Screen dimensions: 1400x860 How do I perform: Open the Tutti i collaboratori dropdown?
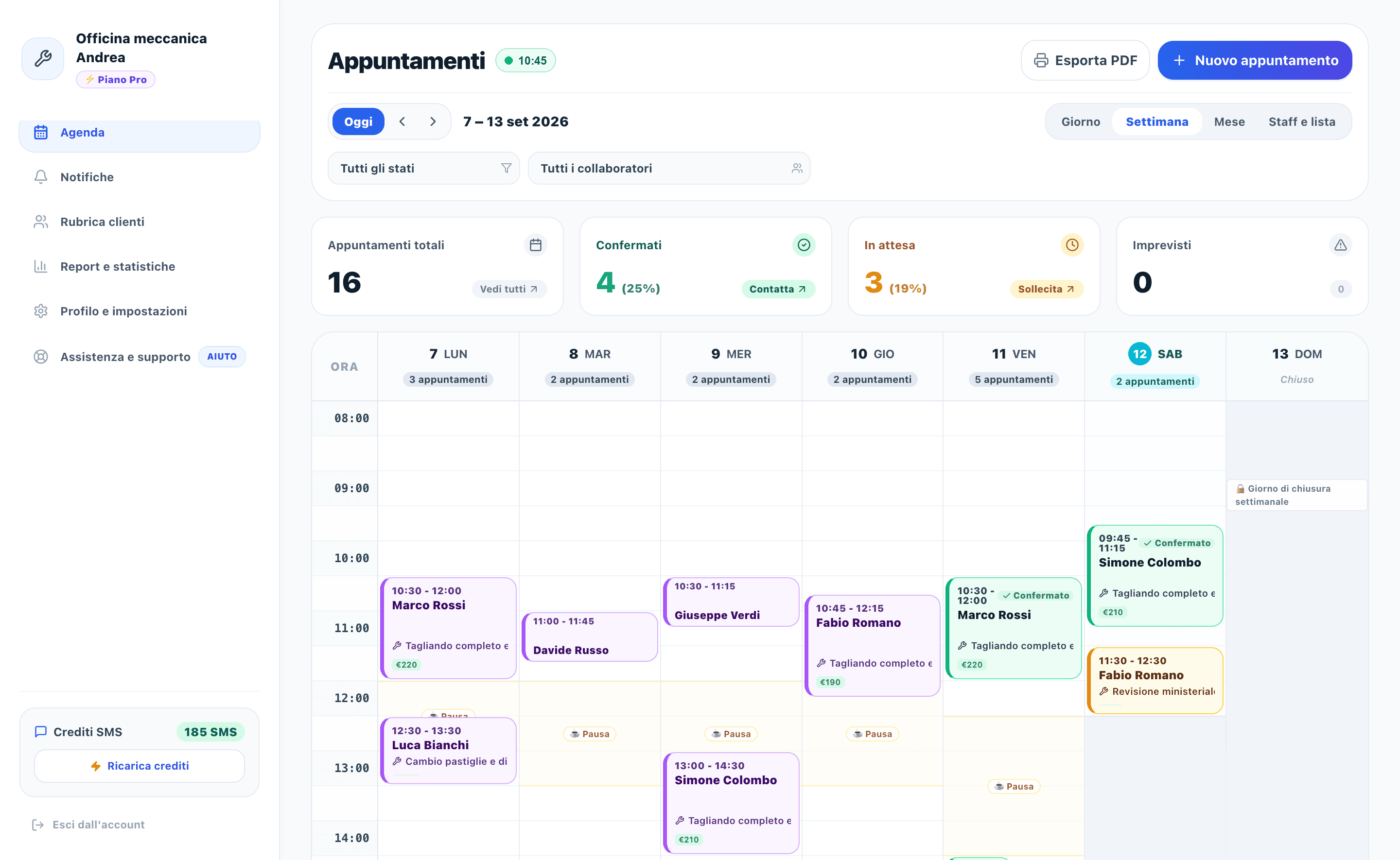[x=669, y=169]
